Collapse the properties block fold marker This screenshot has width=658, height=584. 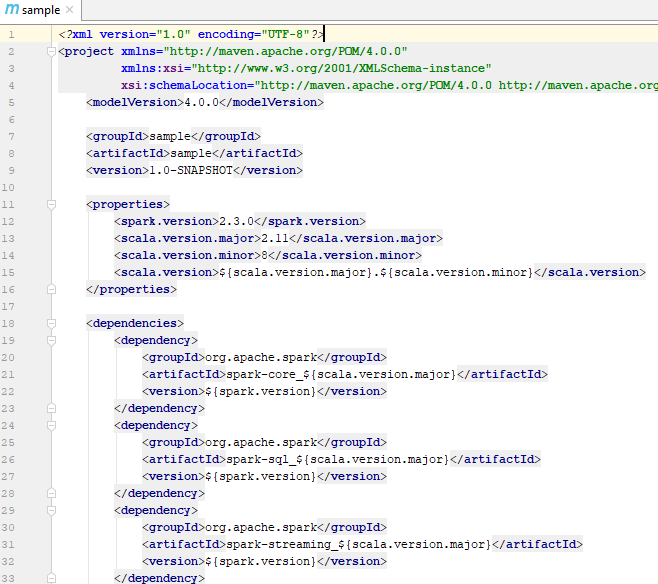click(51, 205)
